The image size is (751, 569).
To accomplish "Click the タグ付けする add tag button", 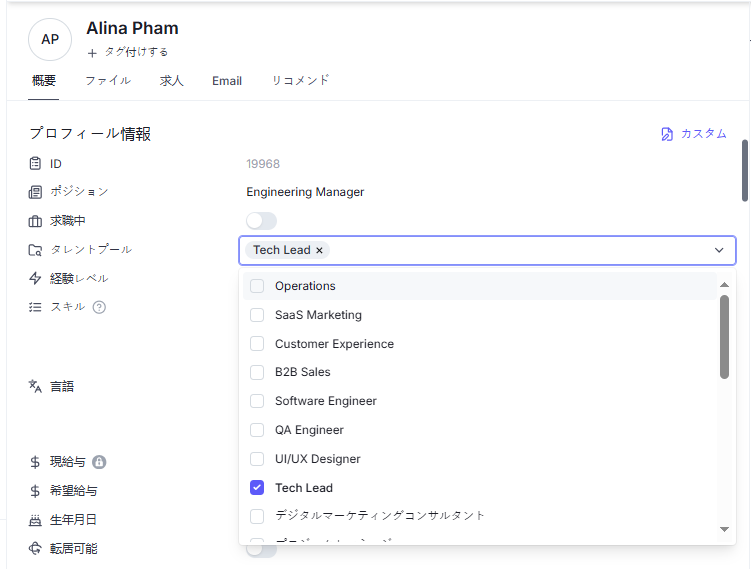I will (128, 52).
